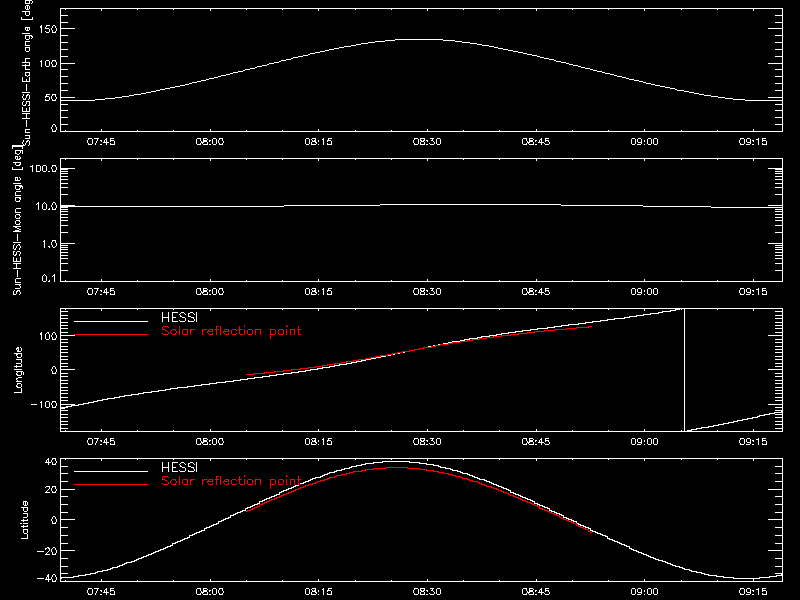
Task: Click 08:45 under the Latitude plot
Action: click(536, 592)
